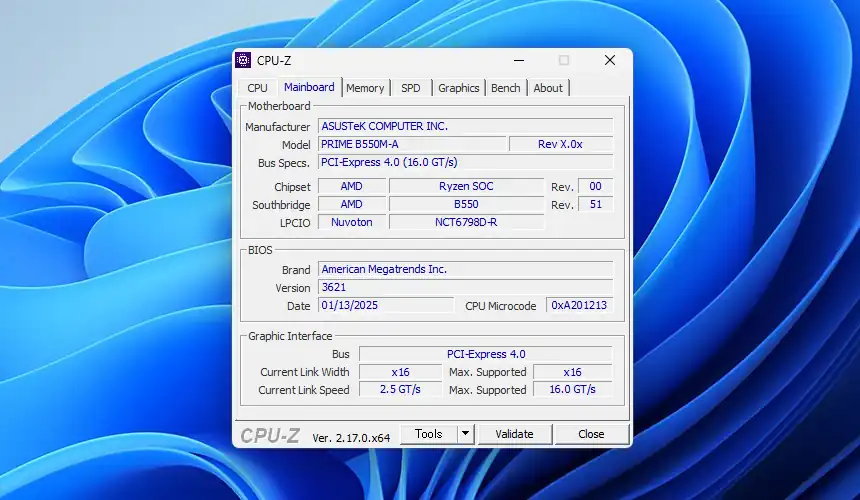
Task: Switch to the CPU tab
Action: (257, 88)
